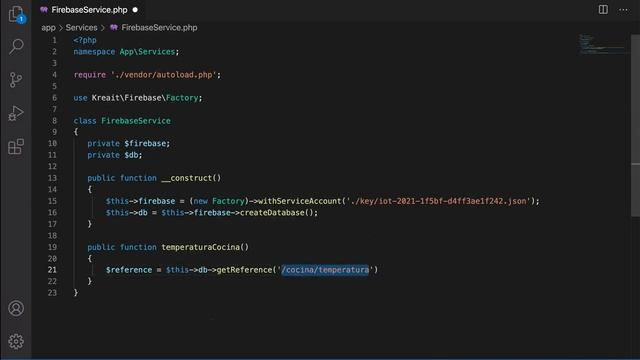Click the iot-2021 JSON key path string

pos(438,201)
